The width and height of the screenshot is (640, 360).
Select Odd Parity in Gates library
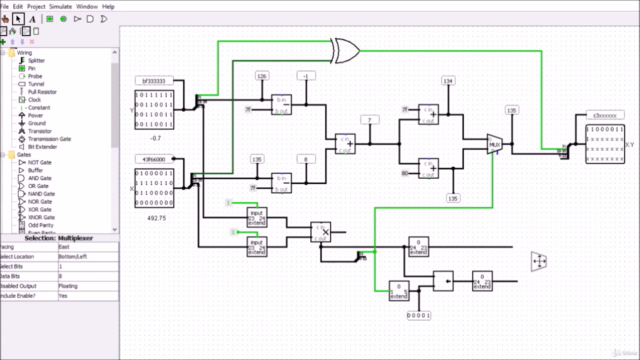[41, 225]
